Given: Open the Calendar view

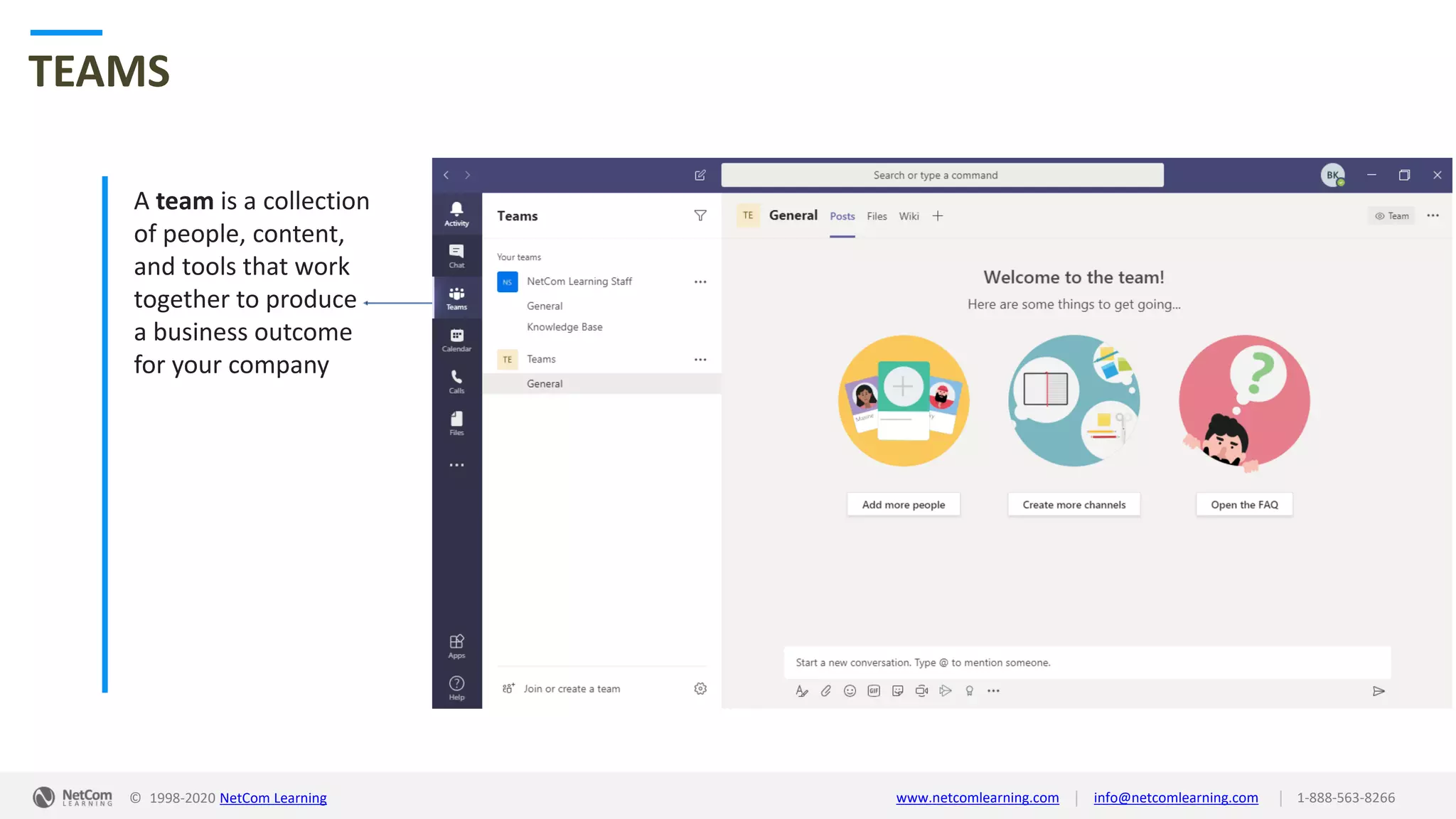Looking at the screenshot, I should [x=456, y=340].
